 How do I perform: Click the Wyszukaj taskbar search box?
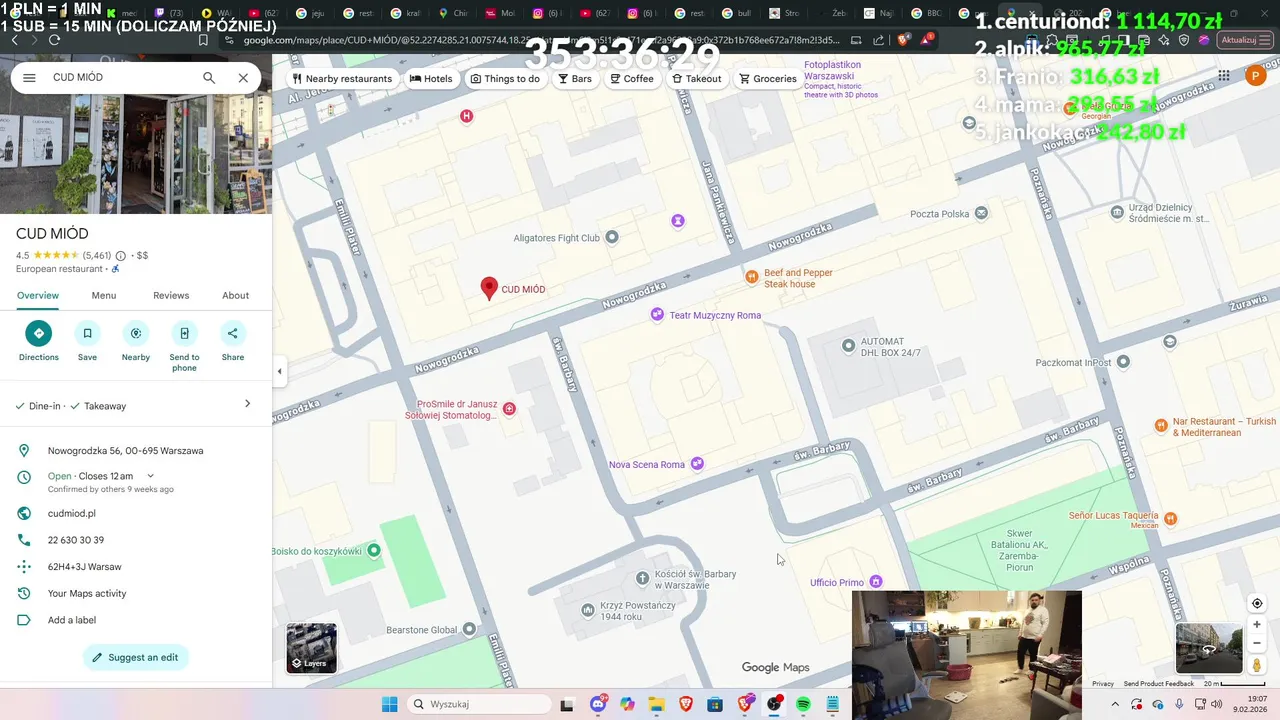click(x=478, y=704)
